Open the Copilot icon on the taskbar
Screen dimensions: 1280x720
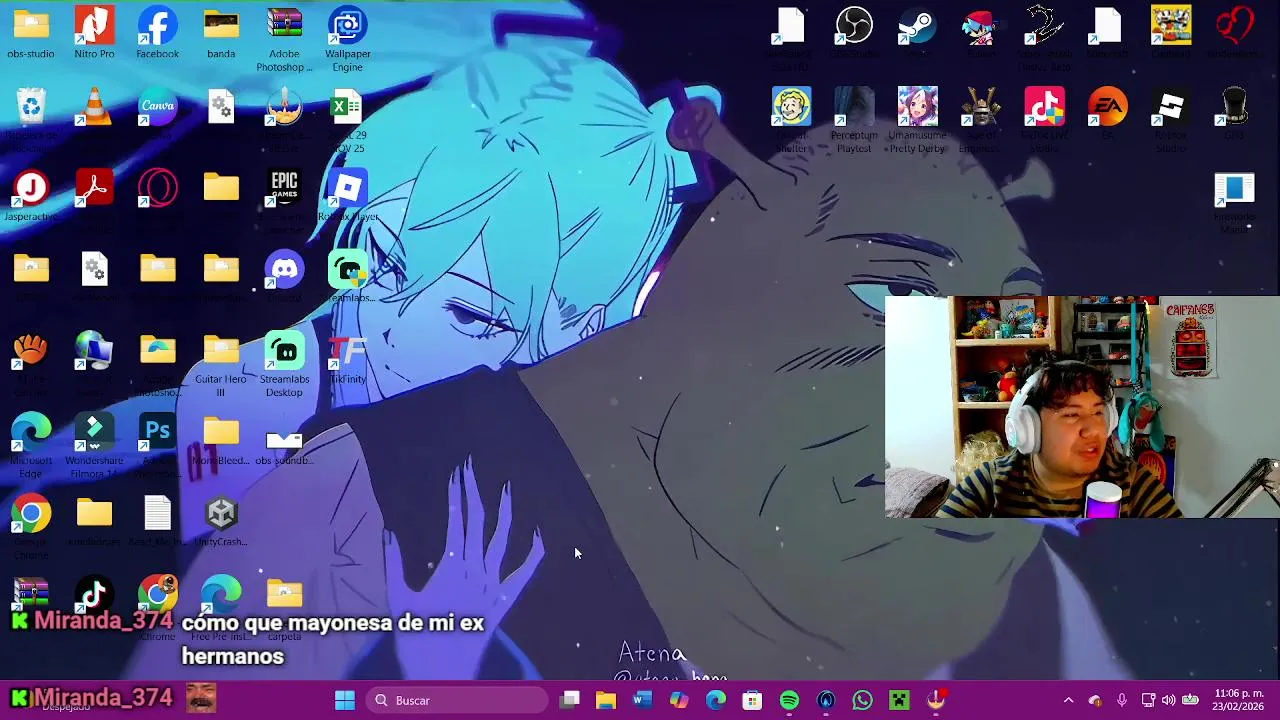tap(679, 700)
